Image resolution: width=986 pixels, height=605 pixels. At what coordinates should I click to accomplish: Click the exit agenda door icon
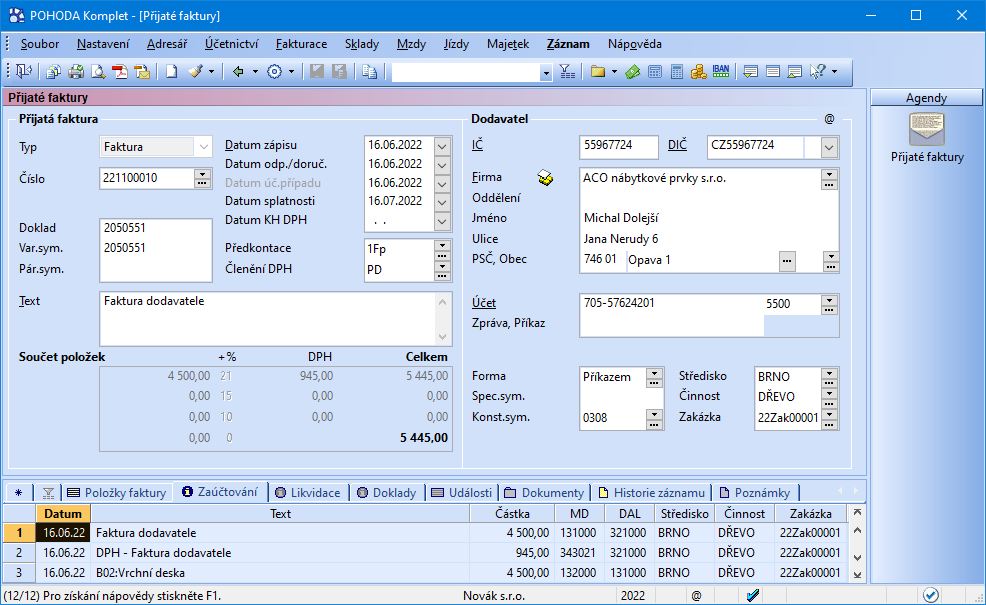[x=24, y=72]
